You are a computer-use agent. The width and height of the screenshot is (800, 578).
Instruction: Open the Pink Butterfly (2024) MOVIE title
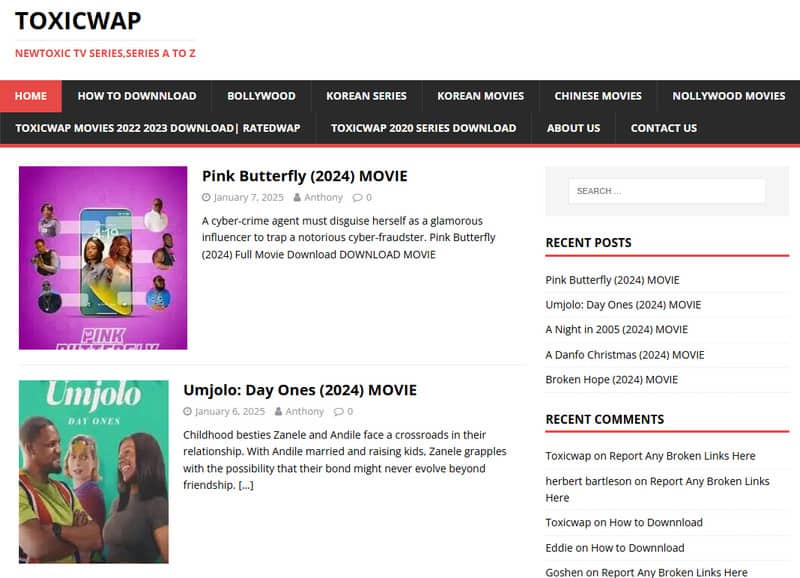(305, 176)
